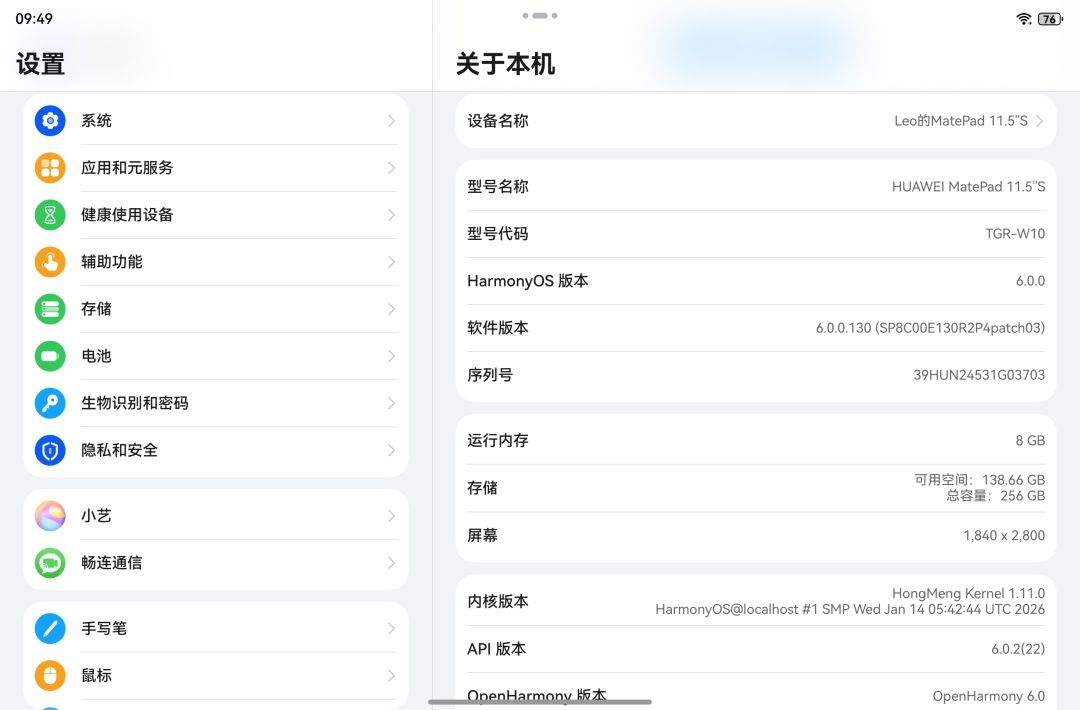Screen dimensions: 1080x710
Task: Tap the blue gear 系统 icon
Action: [50, 121]
